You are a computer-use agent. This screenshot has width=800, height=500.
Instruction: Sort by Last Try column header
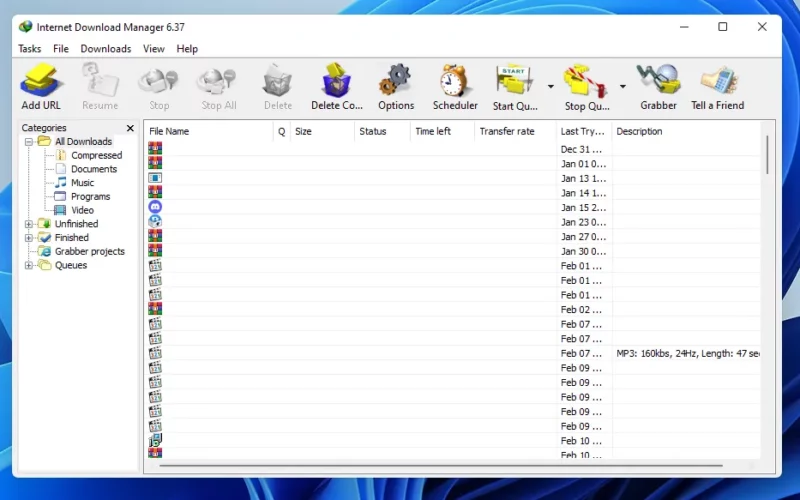(584, 132)
